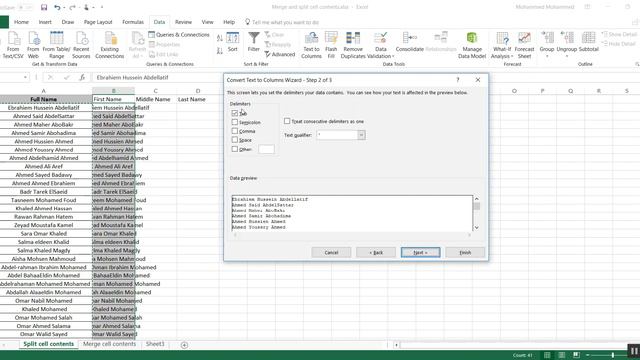Open Existing Connections
This screenshot has height=360, width=640.
click(109, 45)
